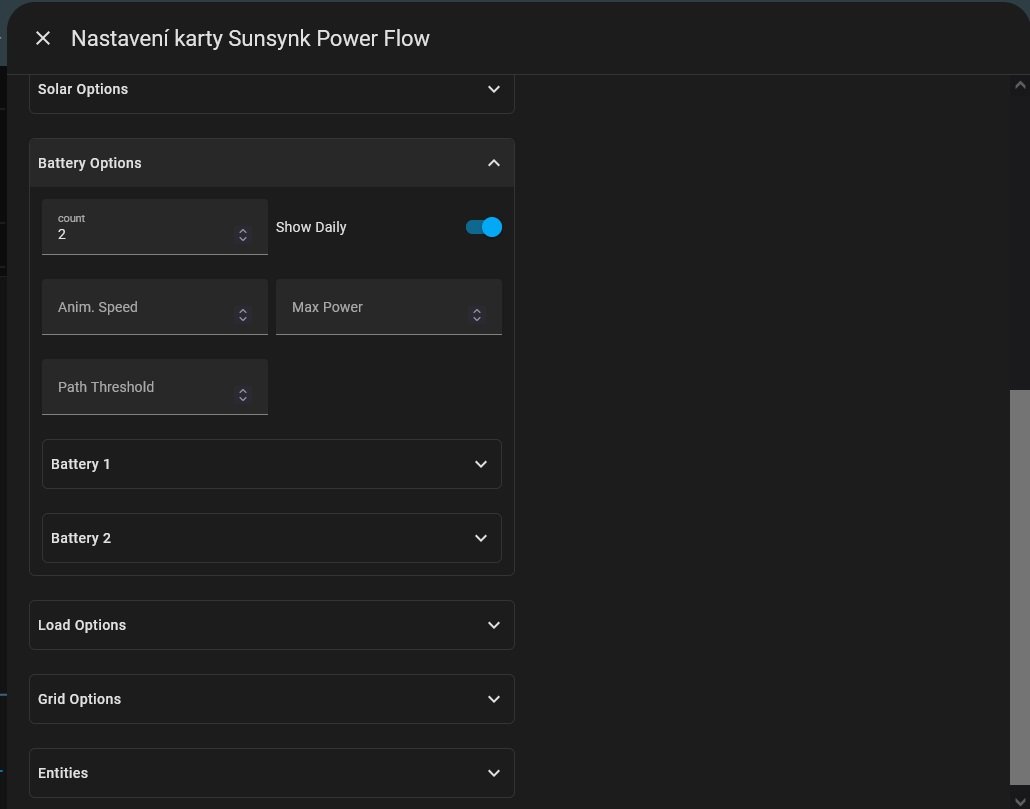Click the Battery 2 chevron icon
Image resolution: width=1030 pixels, height=809 pixels.
tap(481, 538)
